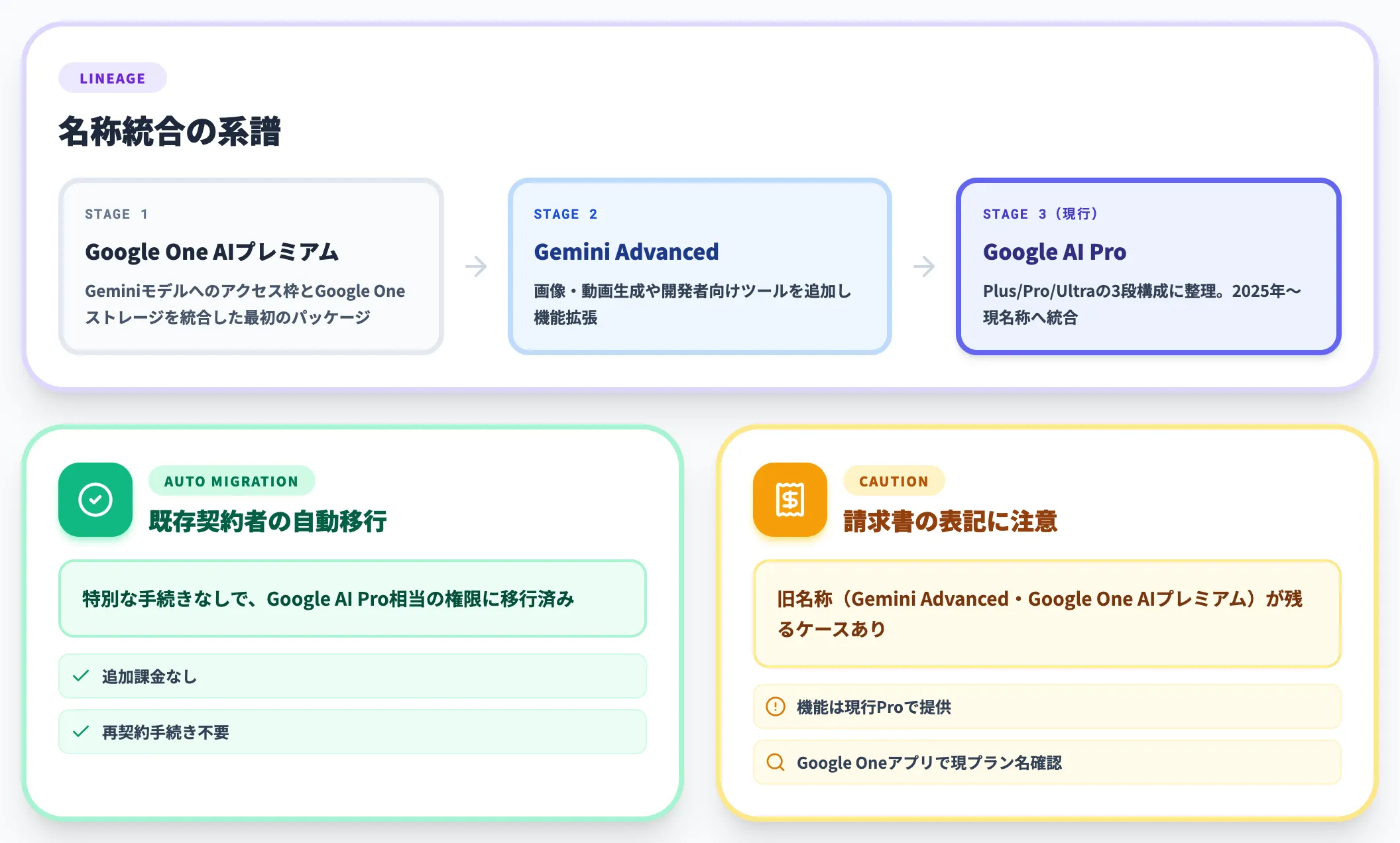This screenshot has height=843, width=1400.
Task: Click the Google One AIプレミアム title
Action: [212, 252]
